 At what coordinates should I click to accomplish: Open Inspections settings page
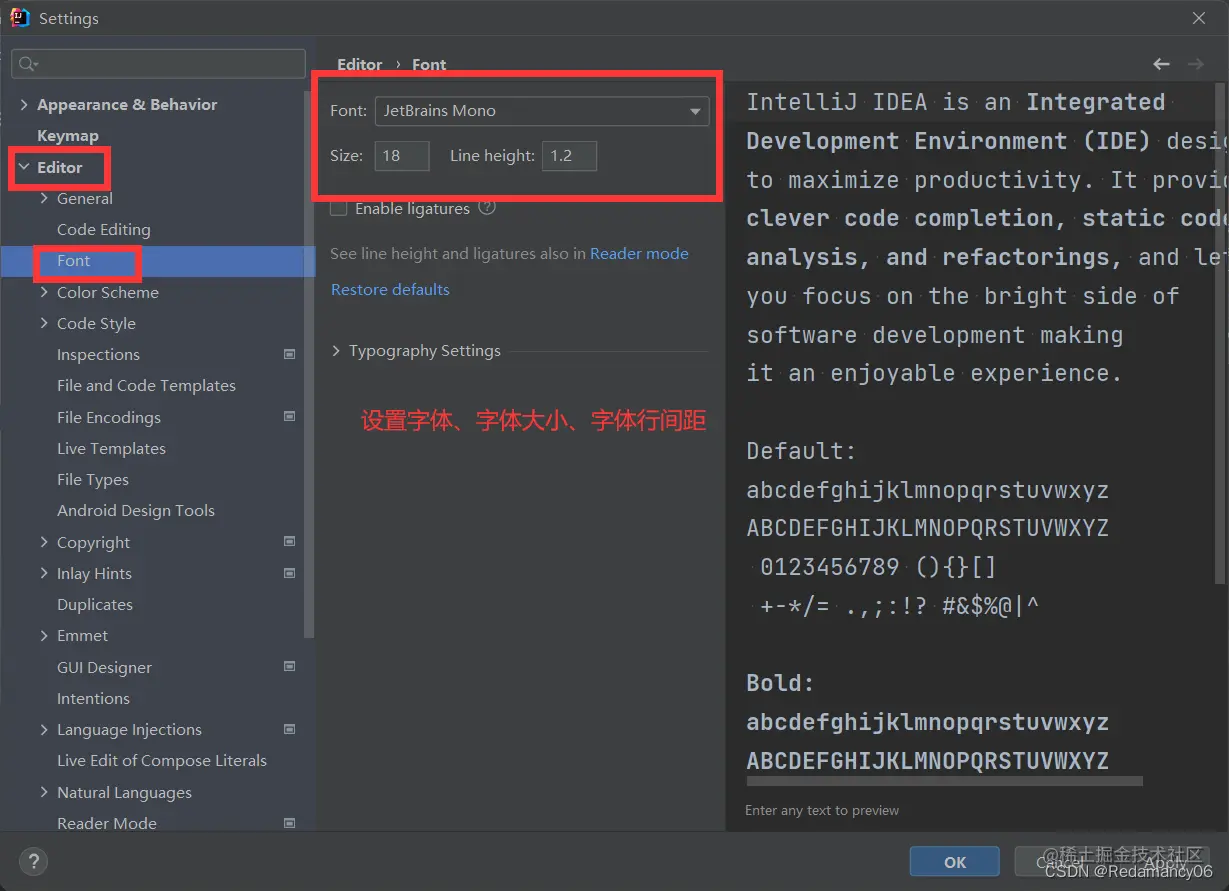98,354
